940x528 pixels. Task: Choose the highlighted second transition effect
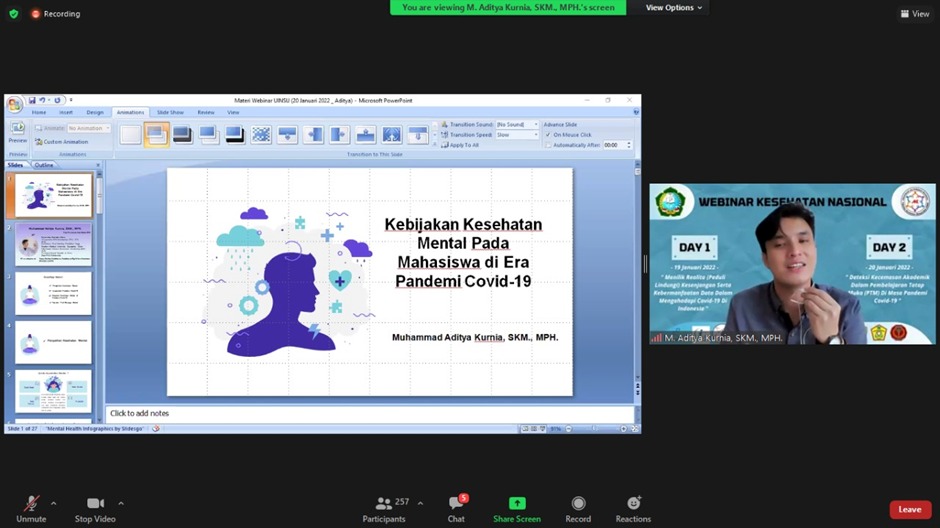pyautogui.click(x=156, y=135)
